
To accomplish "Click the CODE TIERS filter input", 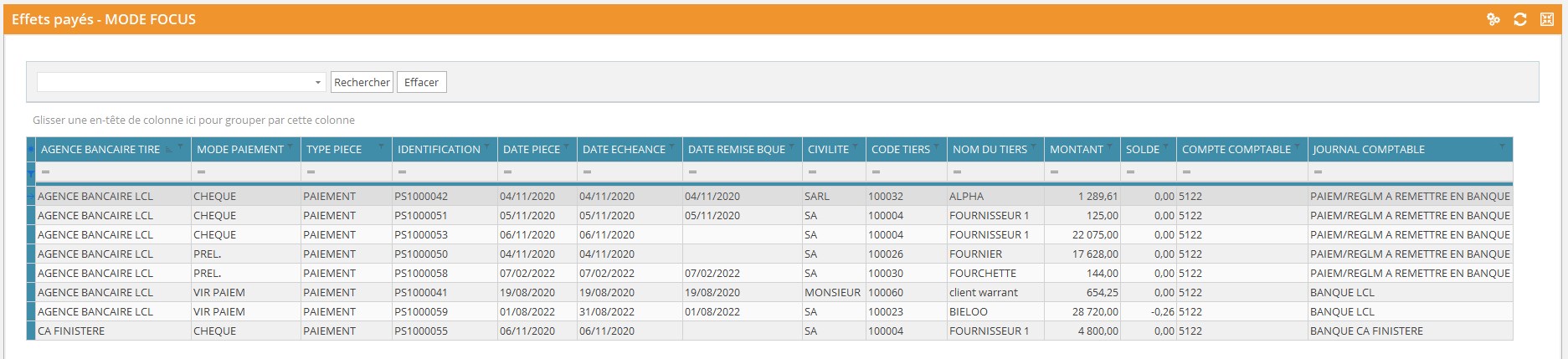I will point(913,172).
